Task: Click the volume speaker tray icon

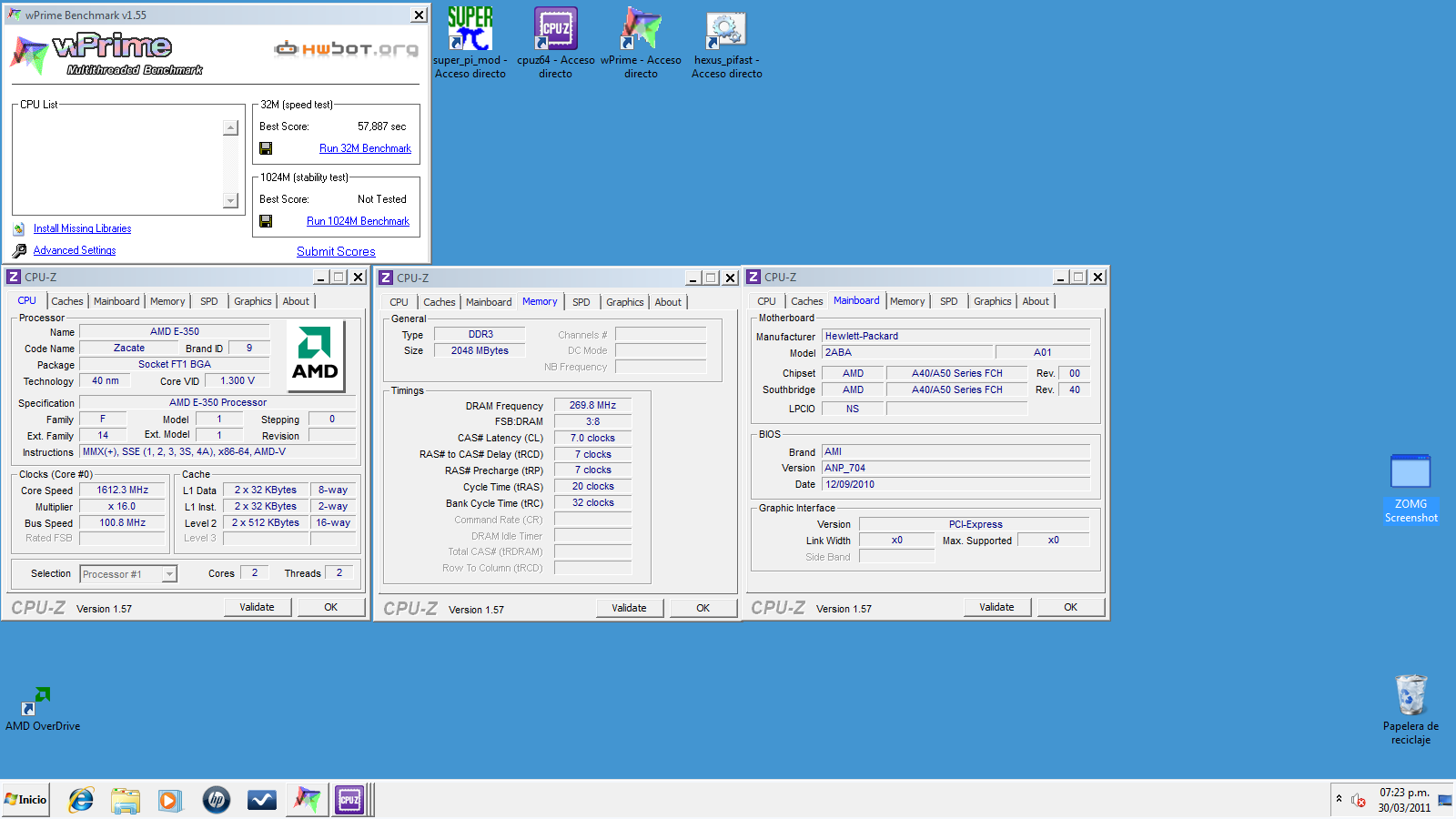Action: point(1359,800)
